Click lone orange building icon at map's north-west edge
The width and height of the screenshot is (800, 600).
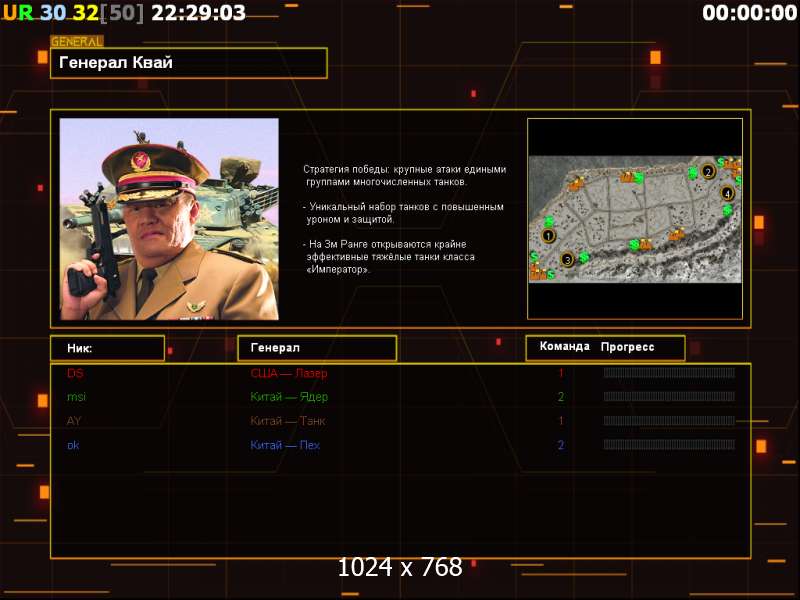pyautogui.click(x=576, y=183)
